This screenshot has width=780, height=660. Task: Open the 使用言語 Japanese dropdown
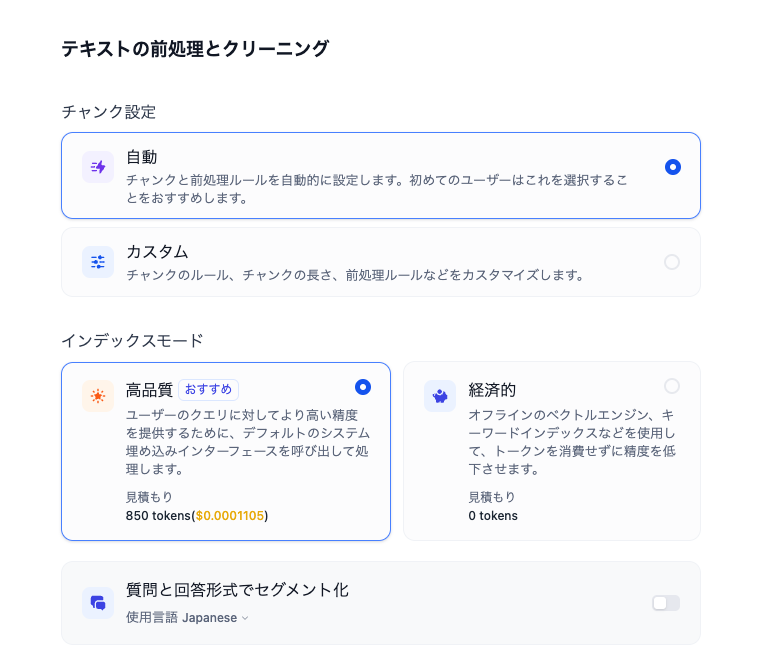click(x=187, y=618)
